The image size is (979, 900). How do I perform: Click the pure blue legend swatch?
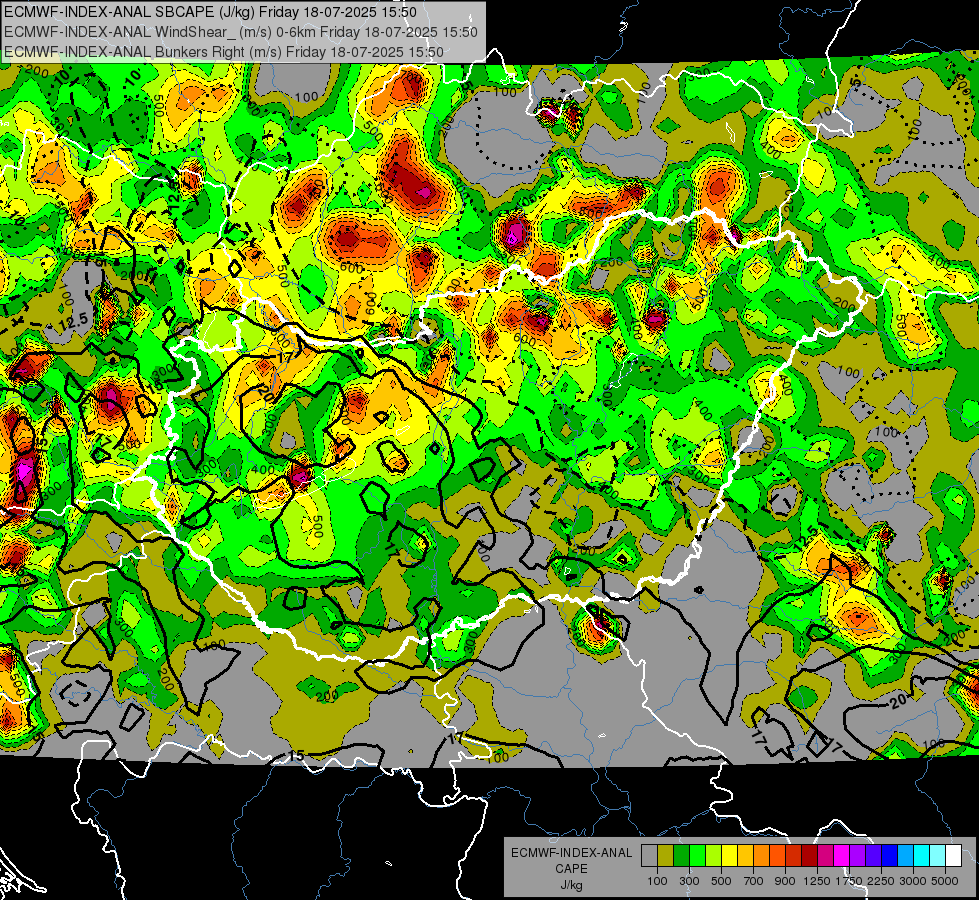[x=890, y=855]
